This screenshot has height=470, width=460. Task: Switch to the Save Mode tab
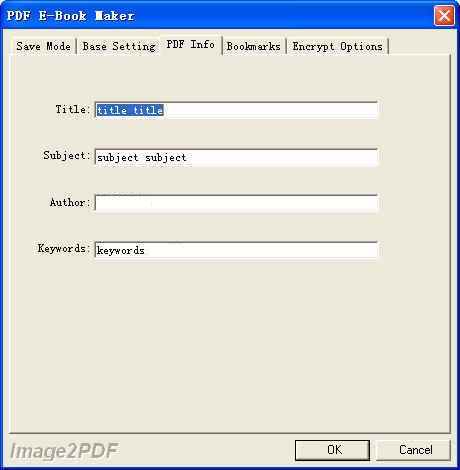point(43,46)
